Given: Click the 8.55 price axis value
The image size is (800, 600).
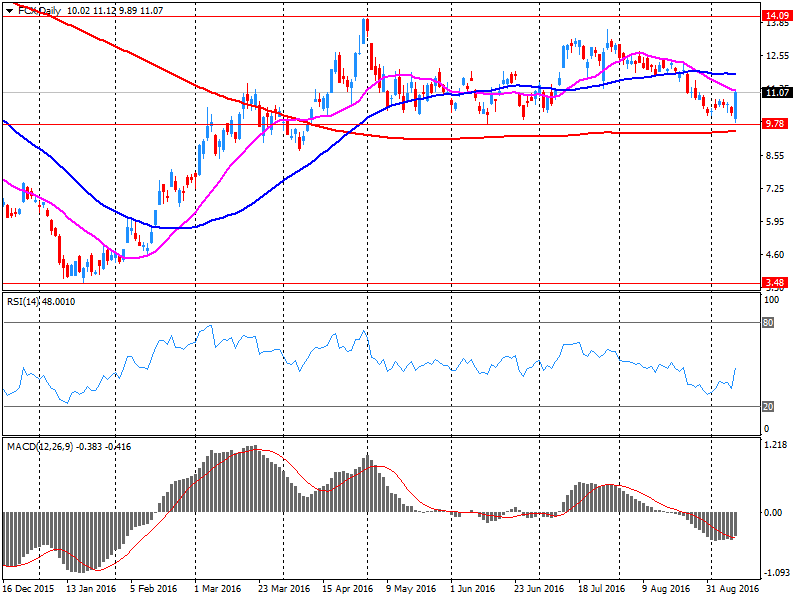Looking at the screenshot, I should [x=776, y=156].
